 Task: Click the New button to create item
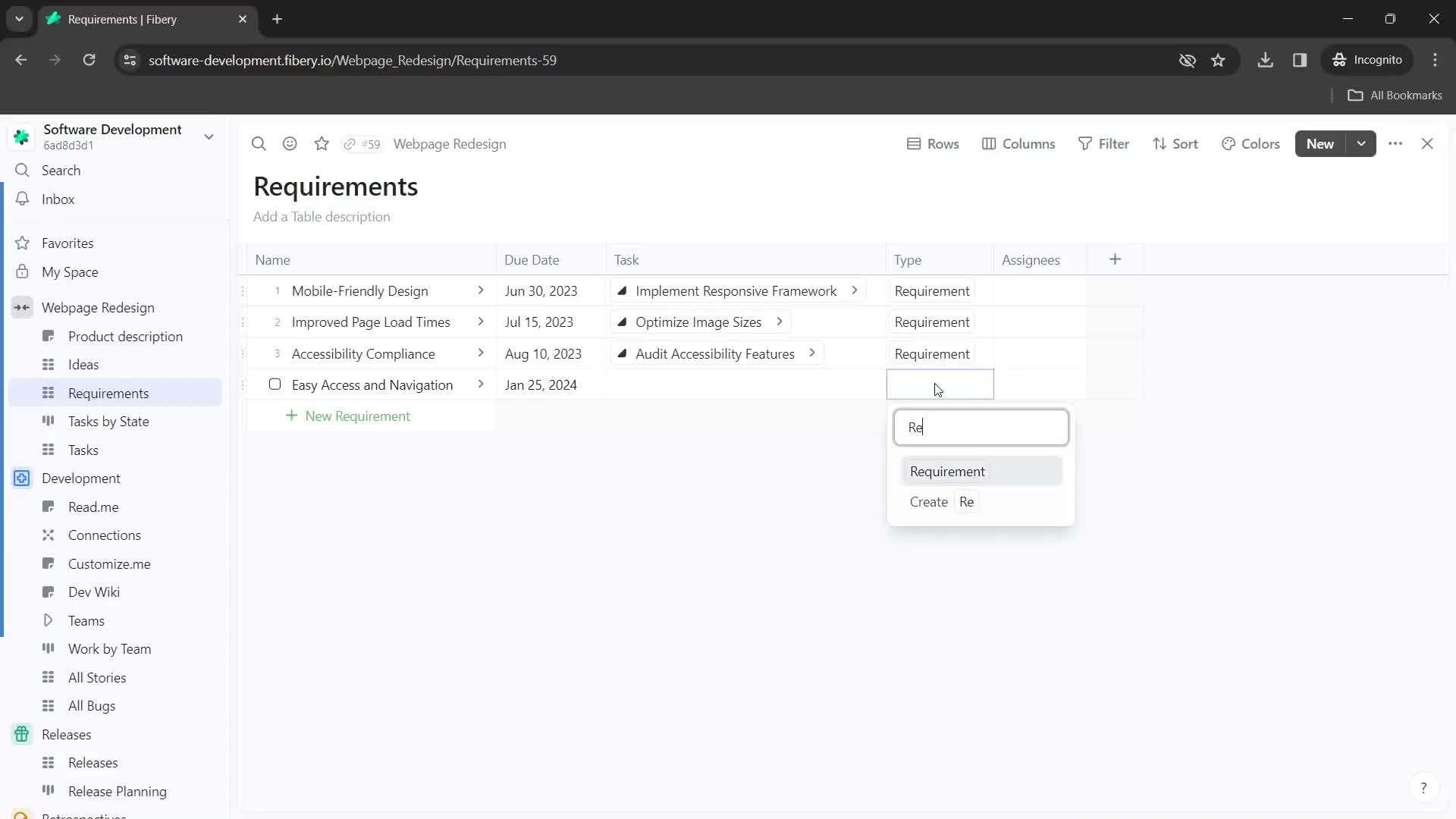click(x=1322, y=143)
